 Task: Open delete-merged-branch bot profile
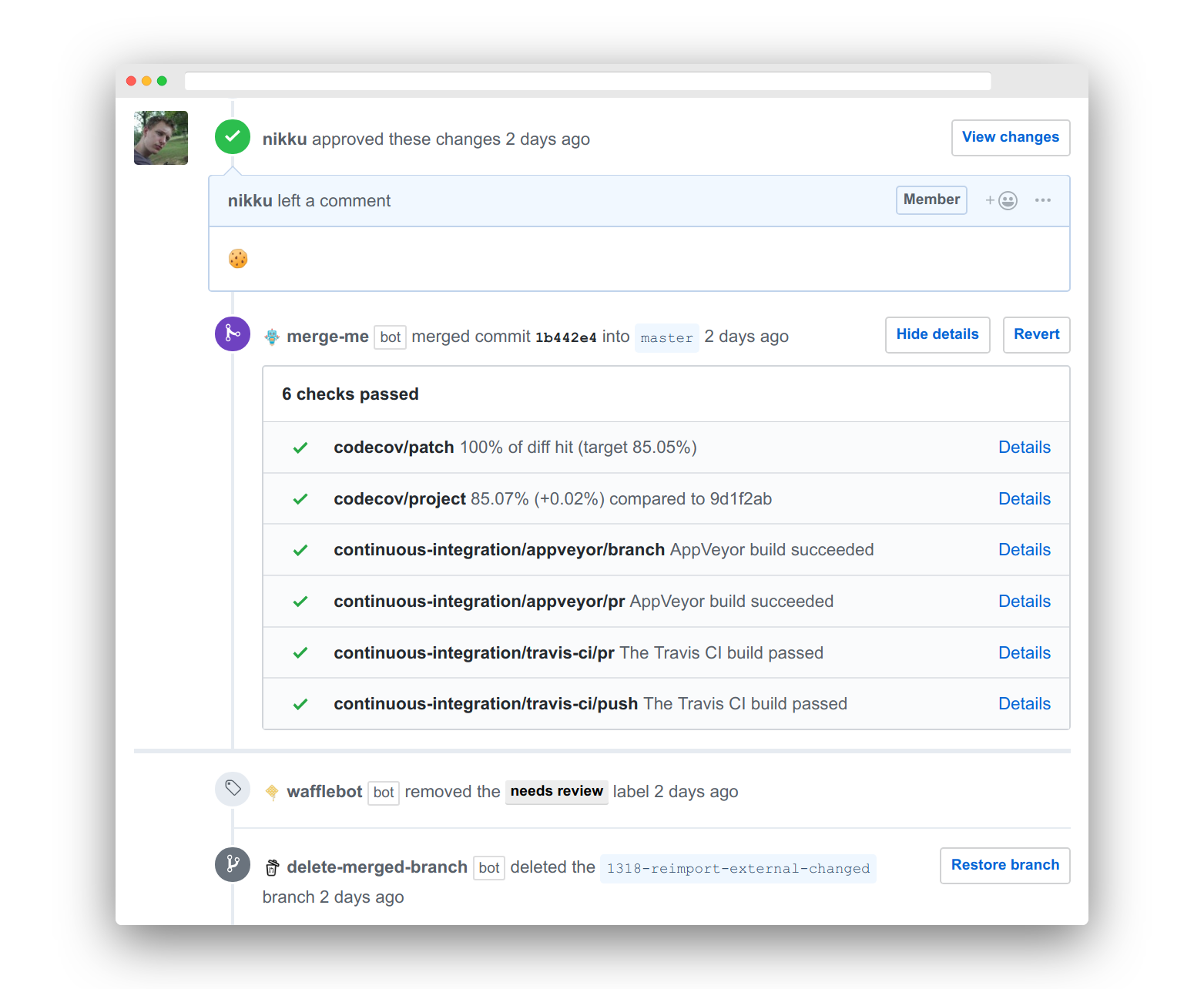(377, 867)
